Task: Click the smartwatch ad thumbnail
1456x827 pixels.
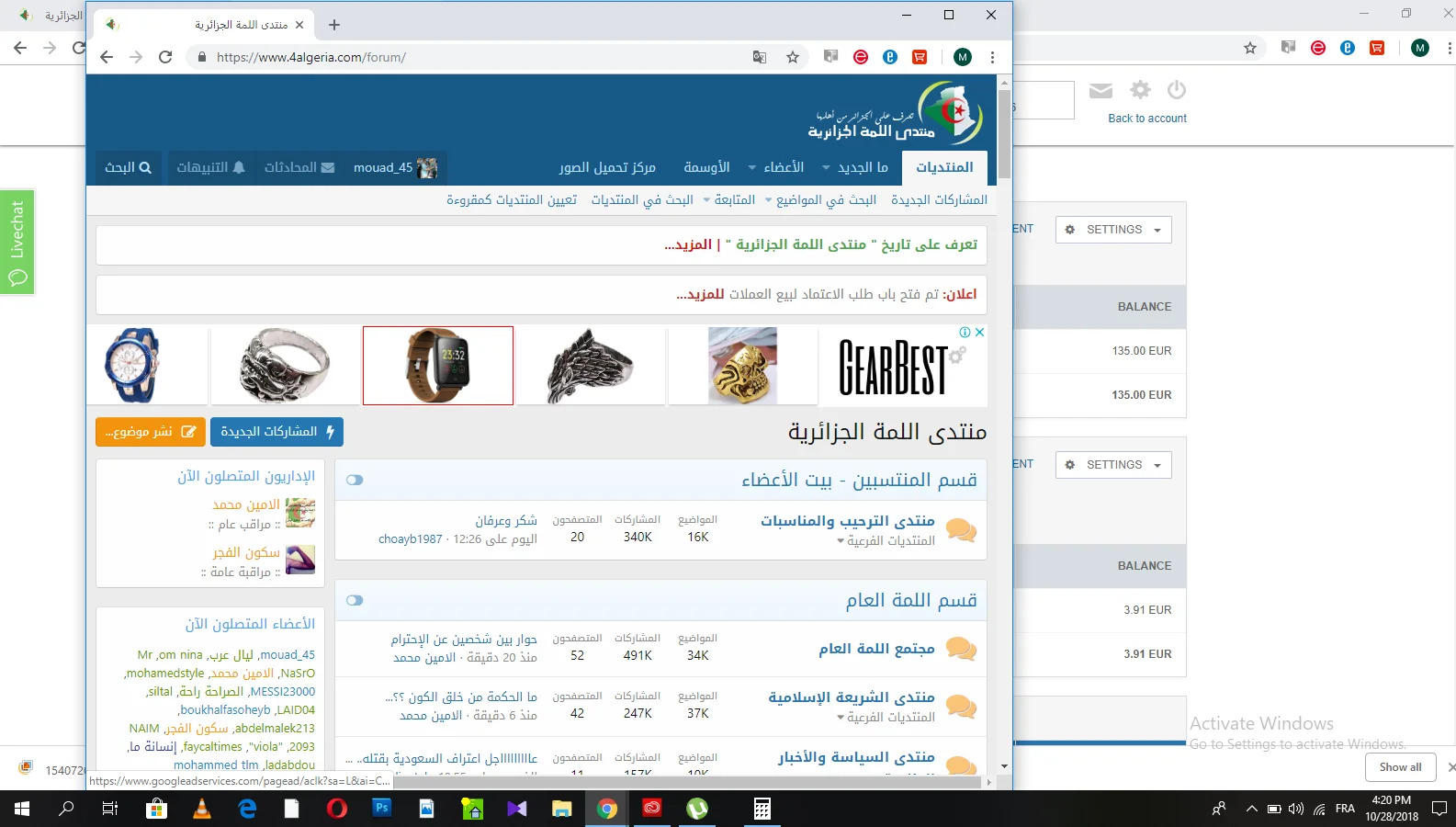Action: coord(438,366)
